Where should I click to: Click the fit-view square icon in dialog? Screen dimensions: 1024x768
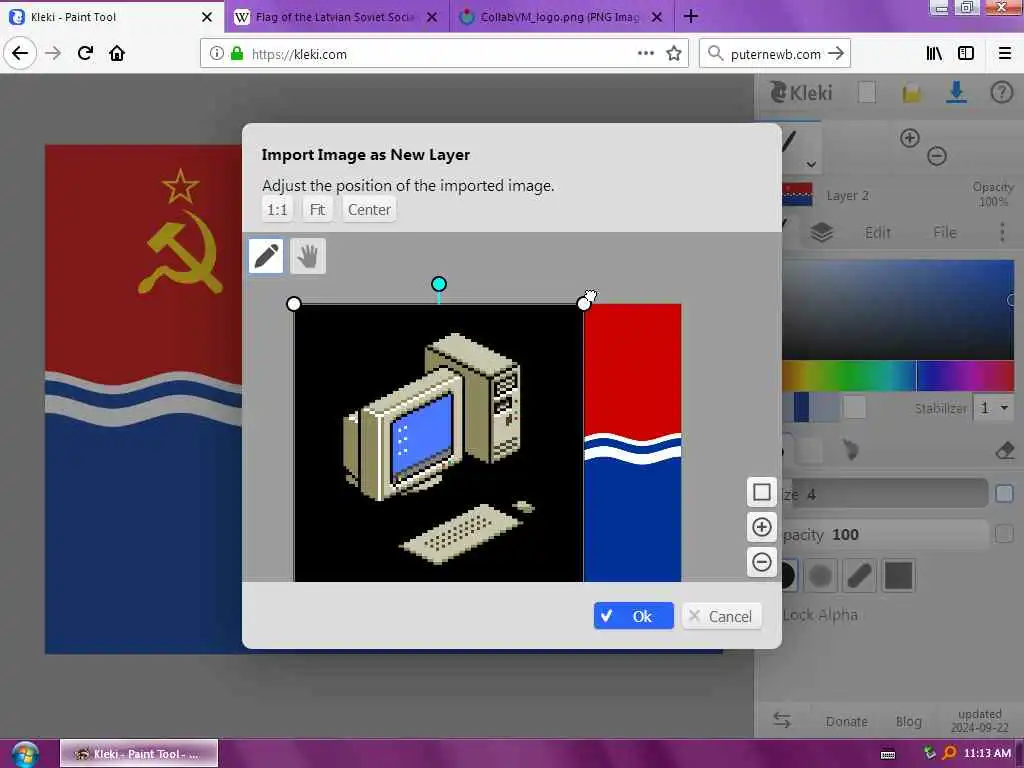pos(761,492)
